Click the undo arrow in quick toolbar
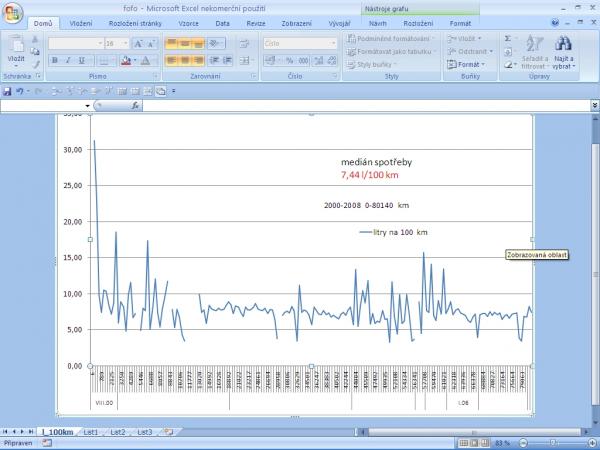This screenshot has width=600, height=450. pos(21,90)
